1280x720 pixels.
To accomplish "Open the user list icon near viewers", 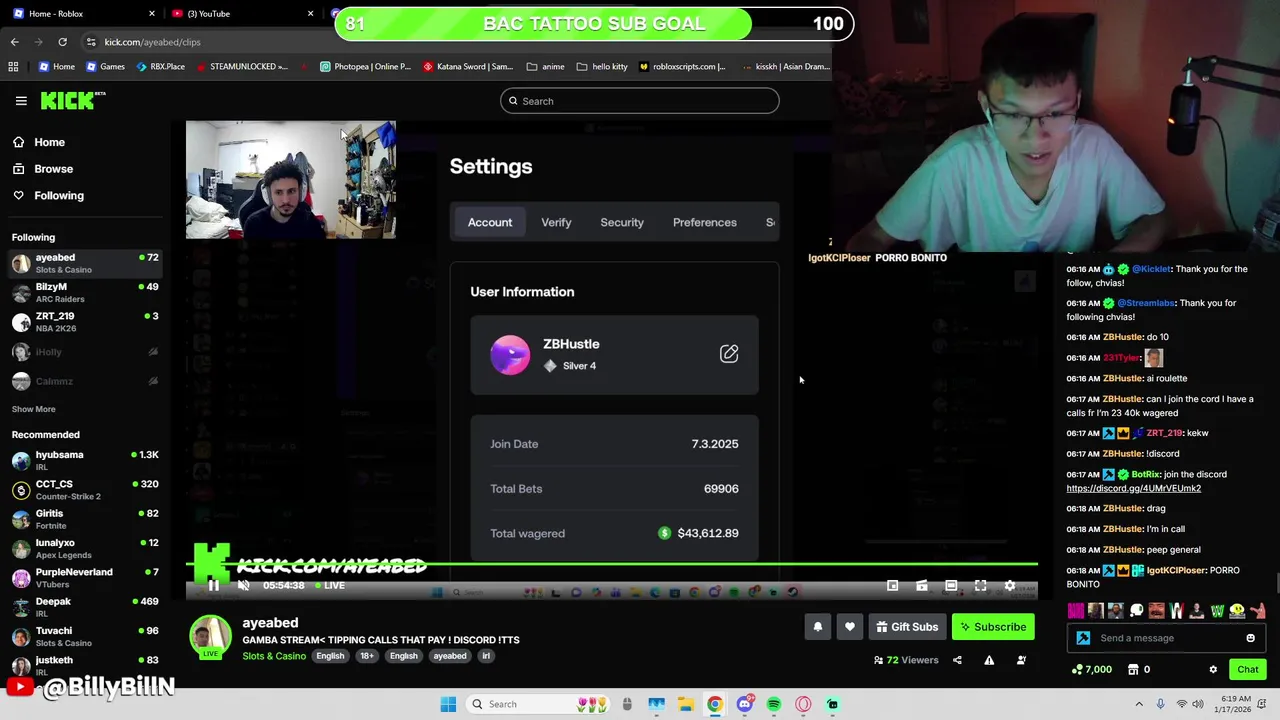I will pyautogui.click(x=1021, y=660).
